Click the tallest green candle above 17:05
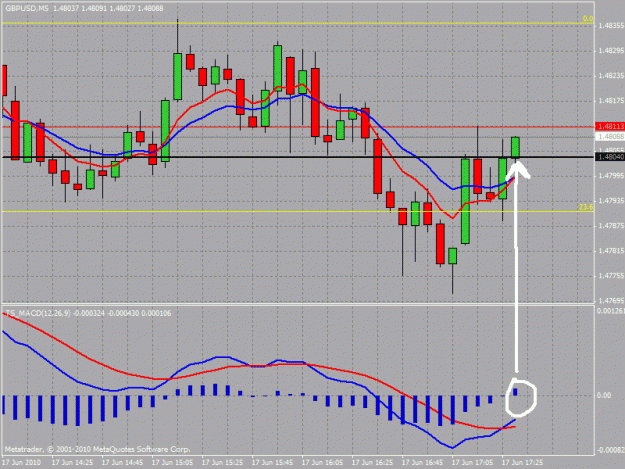 465,201
